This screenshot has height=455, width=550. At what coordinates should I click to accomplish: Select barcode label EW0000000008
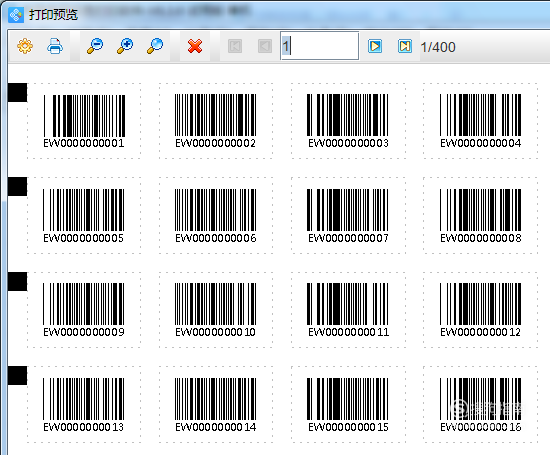pyautogui.click(x=481, y=215)
